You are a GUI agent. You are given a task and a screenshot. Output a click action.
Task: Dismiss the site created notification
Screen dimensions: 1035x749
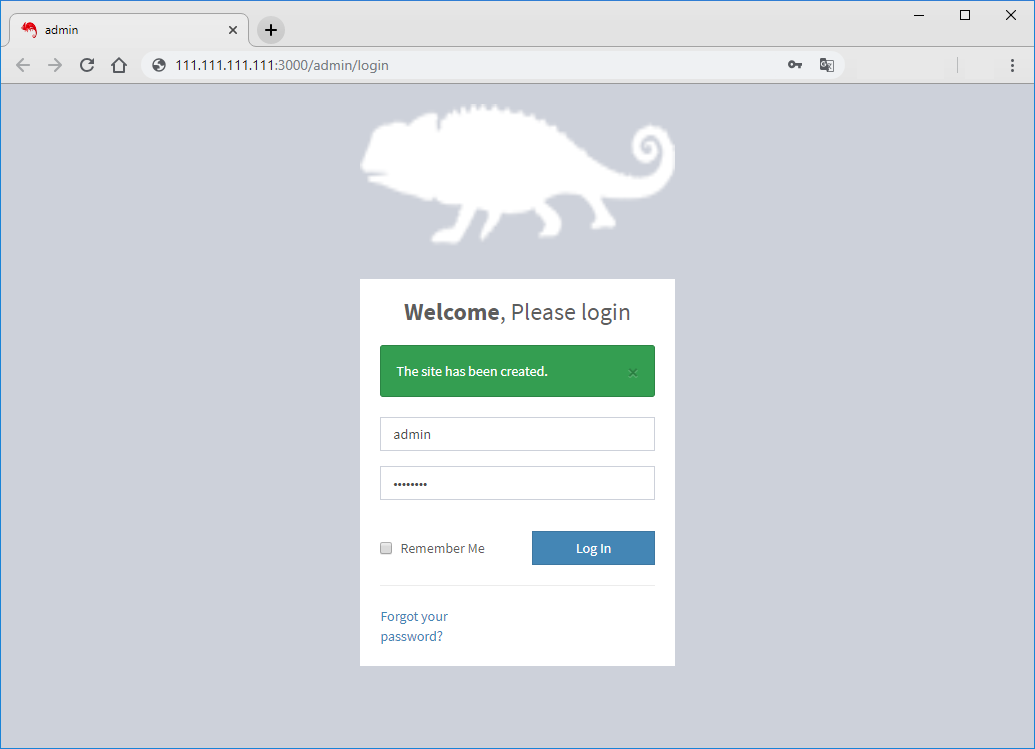click(x=632, y=371)
